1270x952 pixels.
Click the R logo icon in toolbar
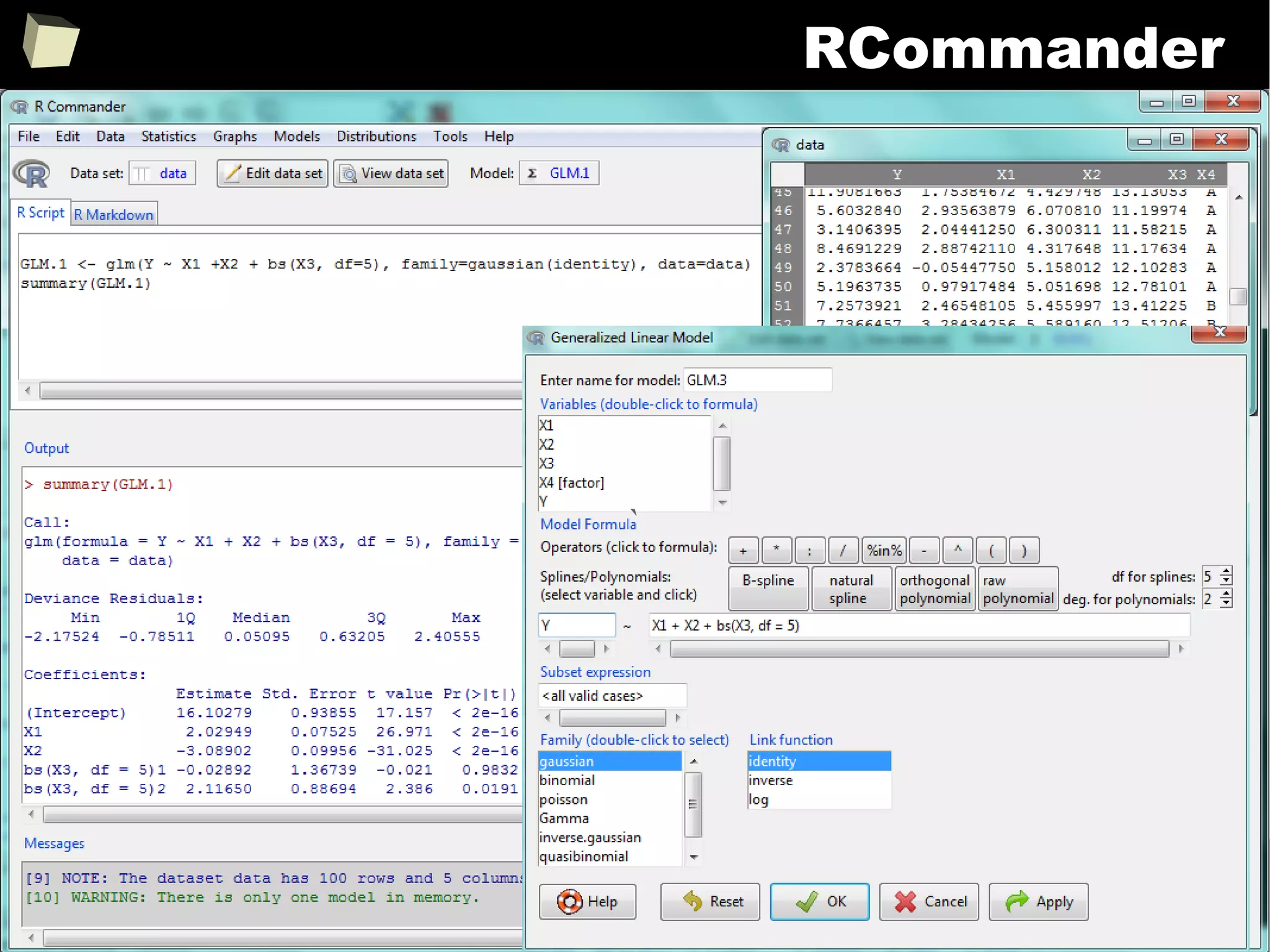[x=32, y=174]
